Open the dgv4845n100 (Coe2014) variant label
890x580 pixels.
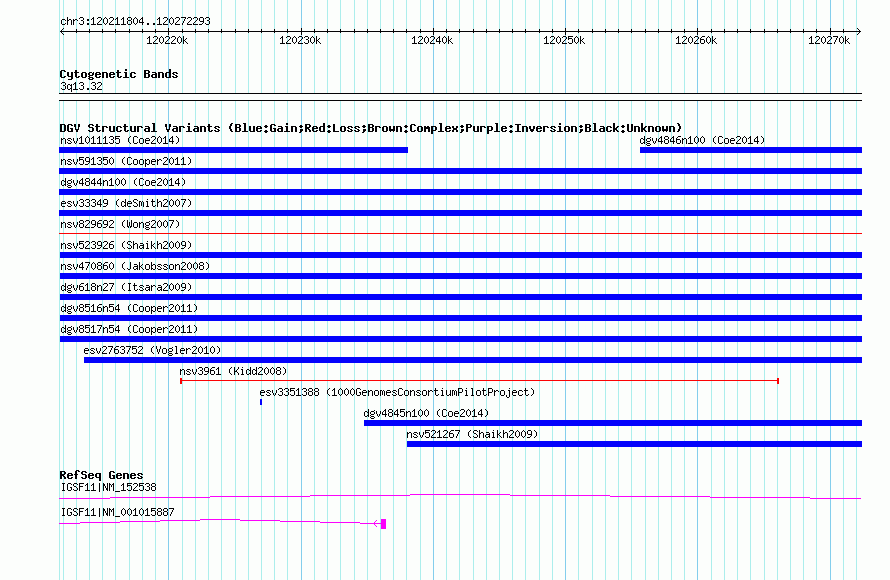click(x=426, y=413)
